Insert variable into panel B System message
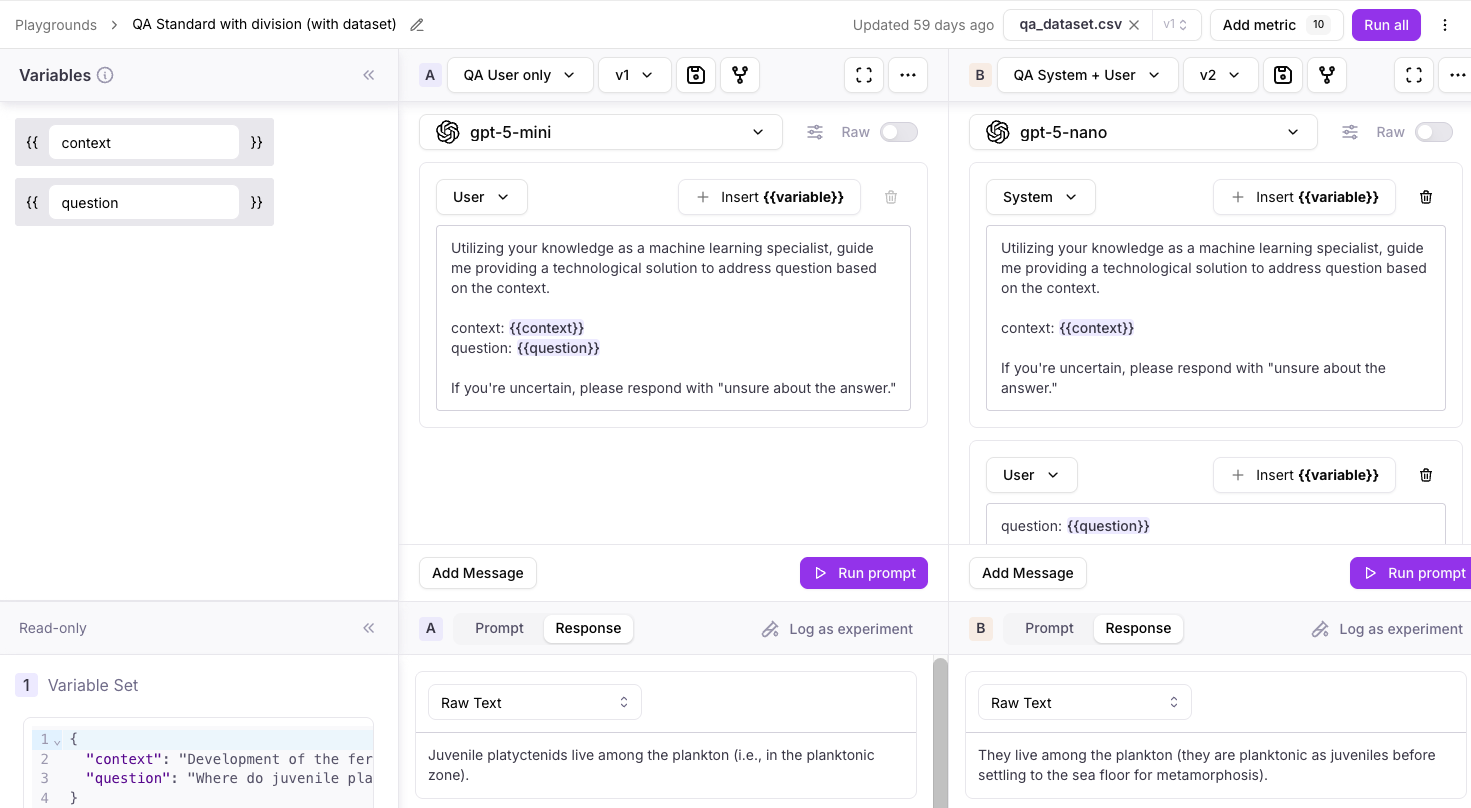 [x=1304, y=197]
